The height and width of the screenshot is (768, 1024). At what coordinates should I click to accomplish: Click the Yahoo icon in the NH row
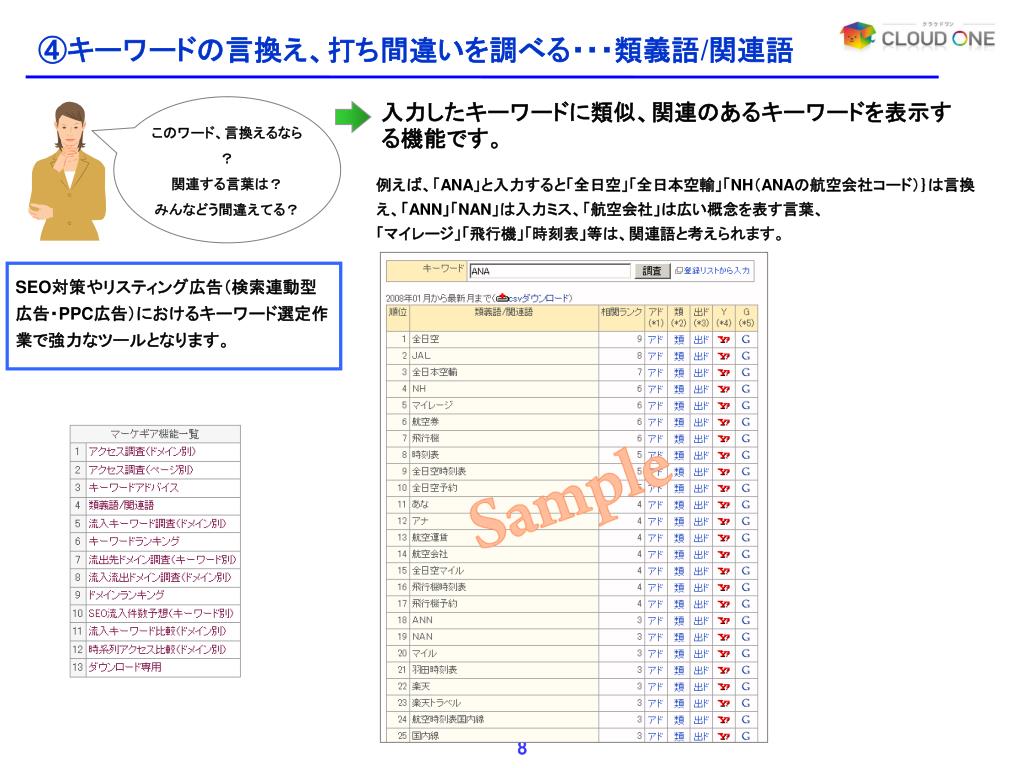point(724,389)
